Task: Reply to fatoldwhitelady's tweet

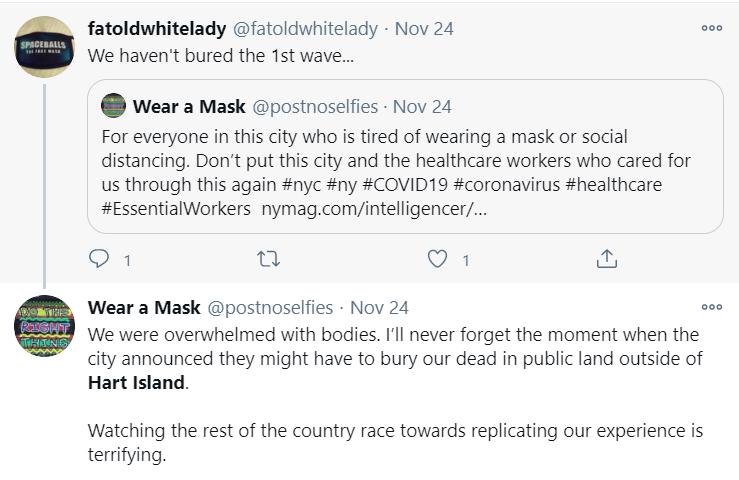Action: click(100, 259)
